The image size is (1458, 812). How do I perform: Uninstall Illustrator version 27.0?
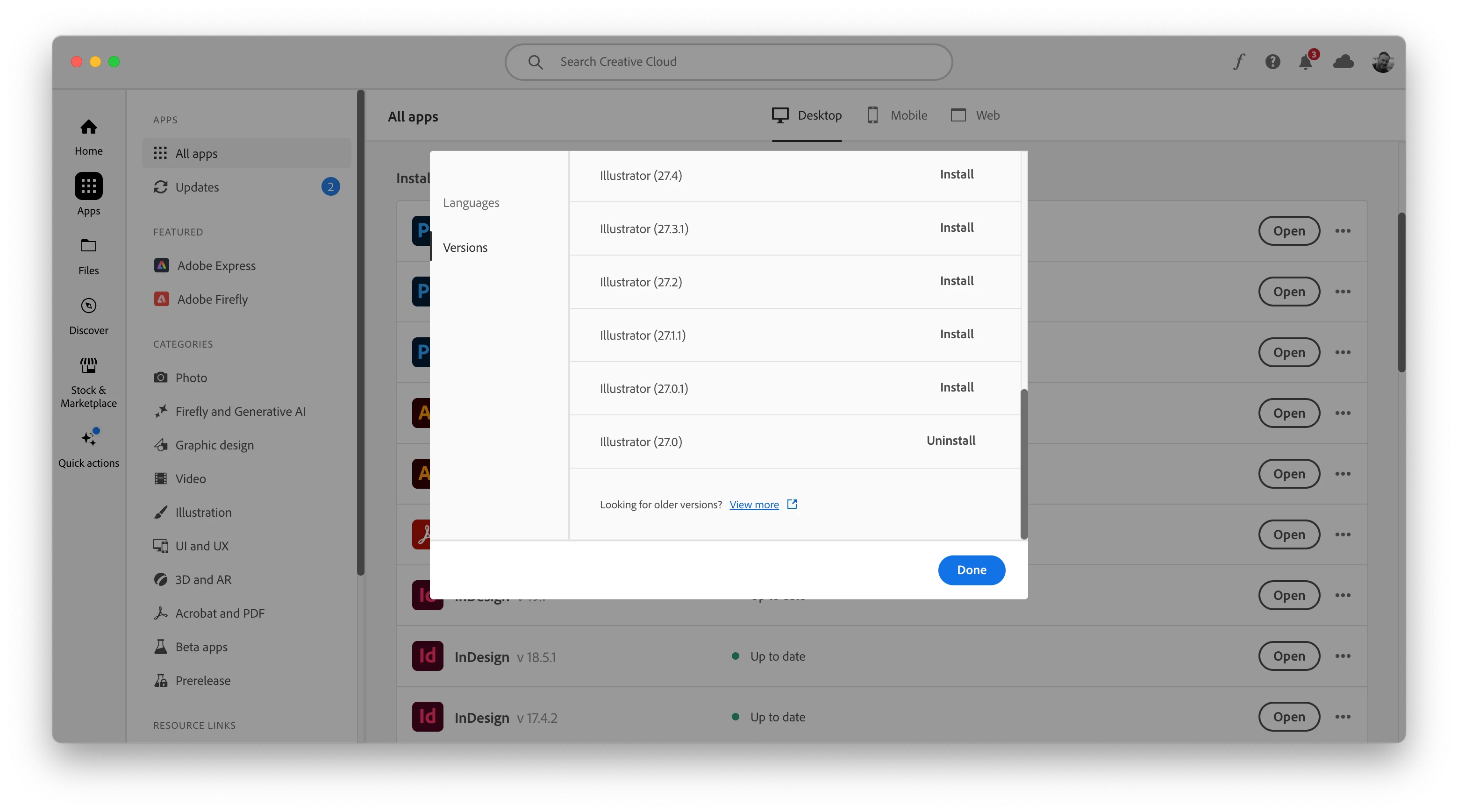tap(951, 440)
